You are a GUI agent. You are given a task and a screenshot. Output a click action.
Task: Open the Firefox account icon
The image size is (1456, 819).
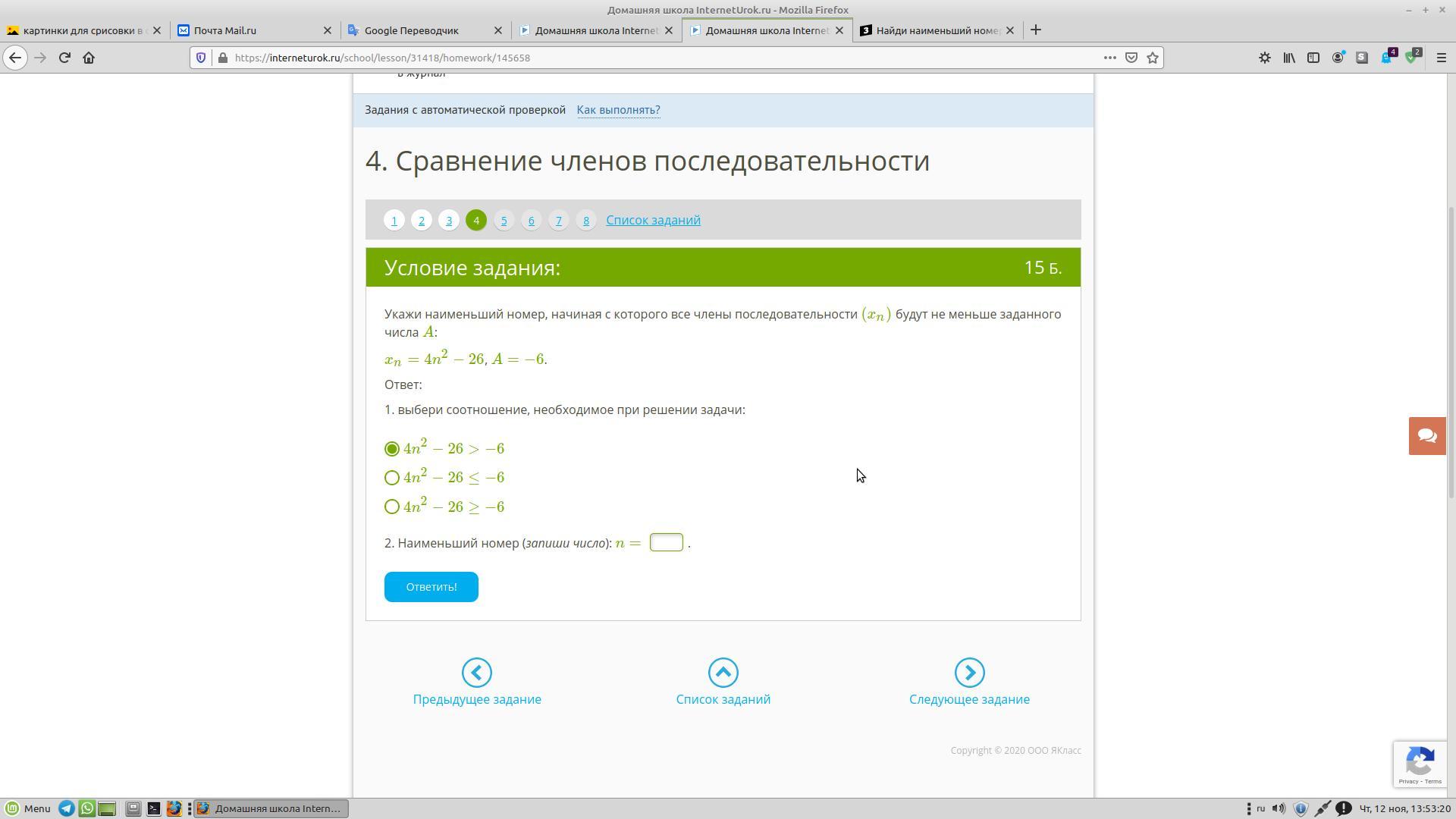pos(1338,58)
